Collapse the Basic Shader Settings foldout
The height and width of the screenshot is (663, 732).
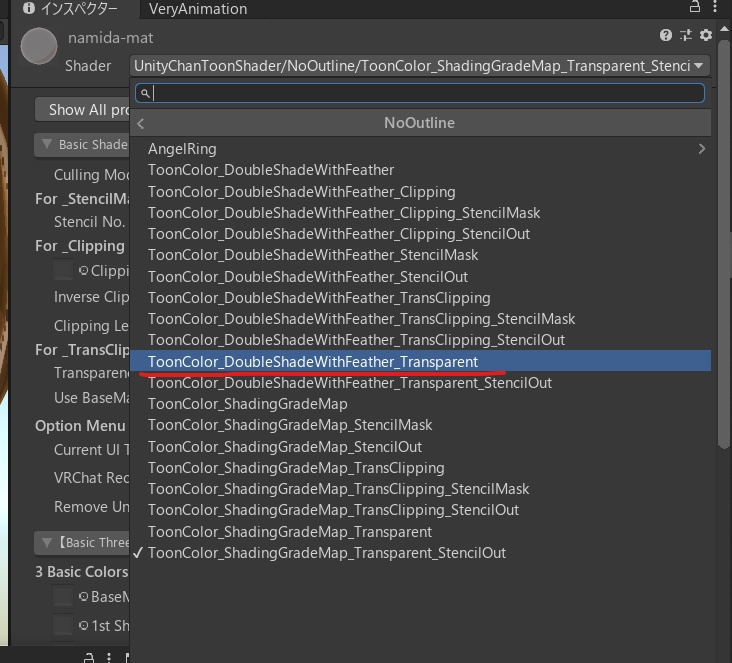[83, 145]
